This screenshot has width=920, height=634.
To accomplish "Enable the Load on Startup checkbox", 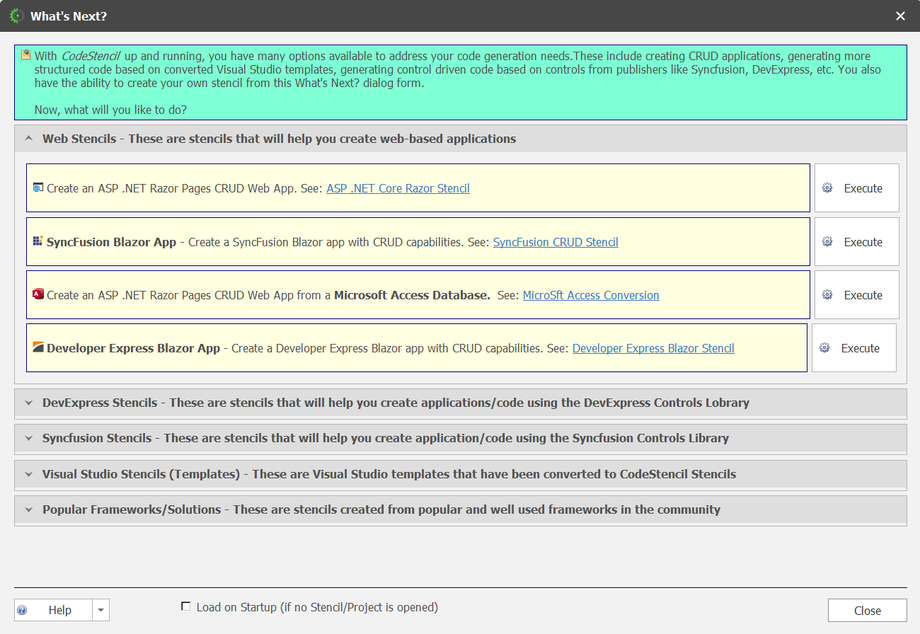I will [x=185, y=606].
